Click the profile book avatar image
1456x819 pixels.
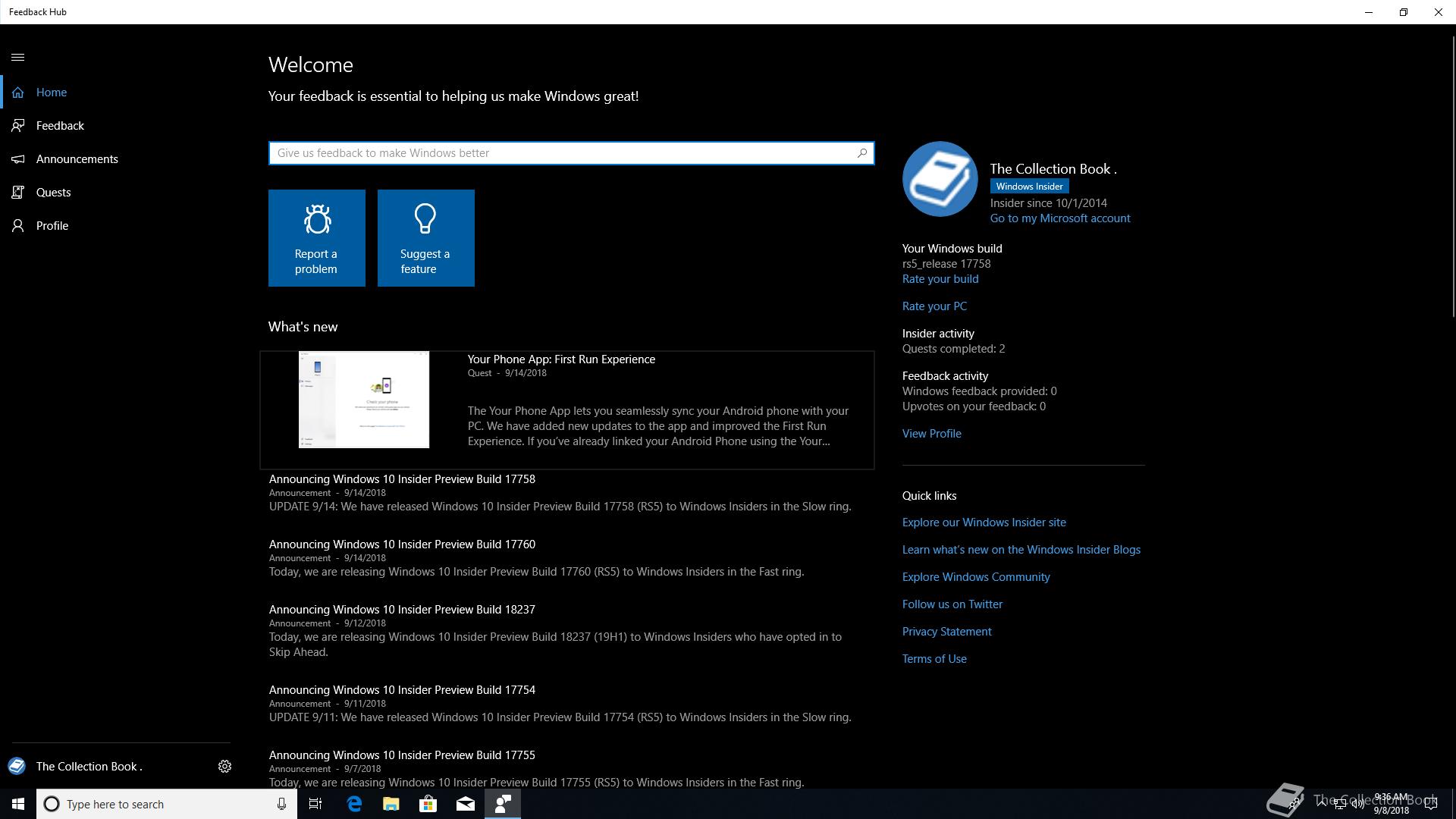click(940, 179)
